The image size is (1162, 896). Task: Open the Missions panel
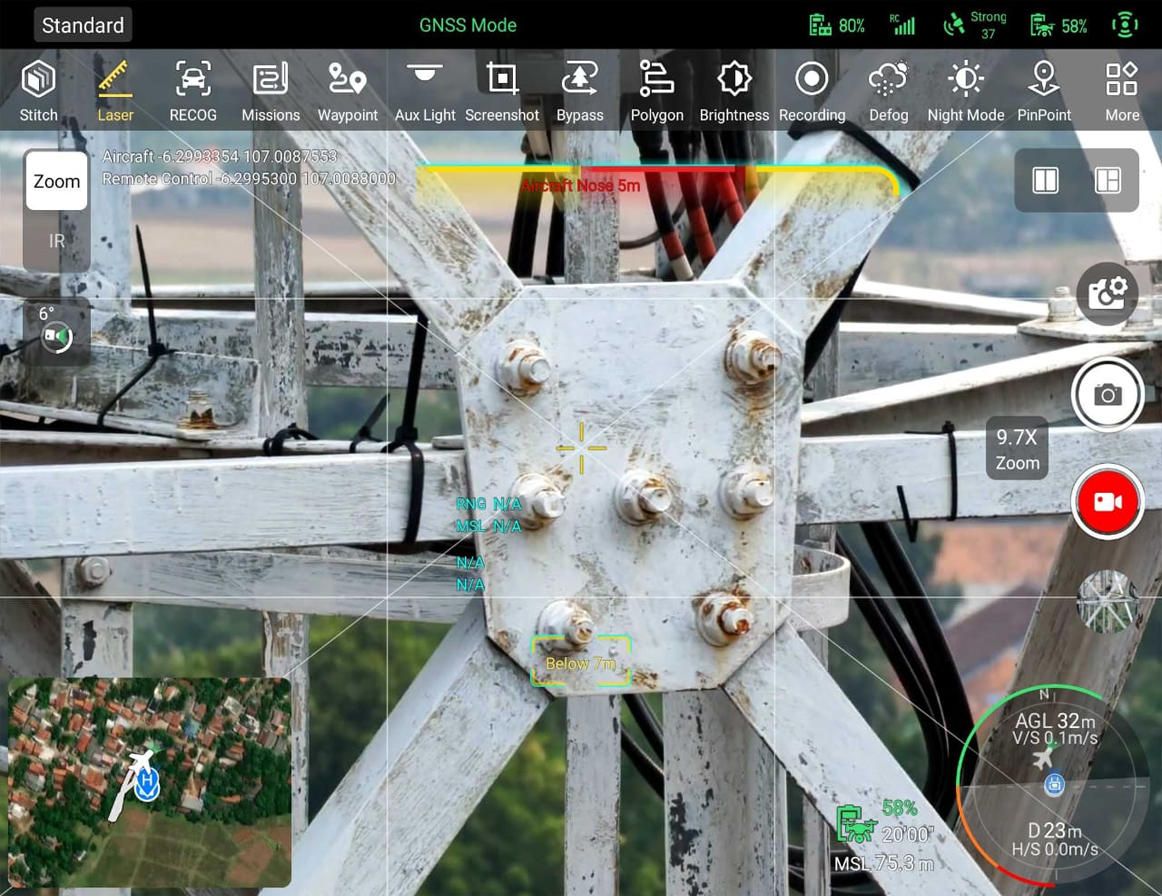pyautogui.click(x=270, y=91)
